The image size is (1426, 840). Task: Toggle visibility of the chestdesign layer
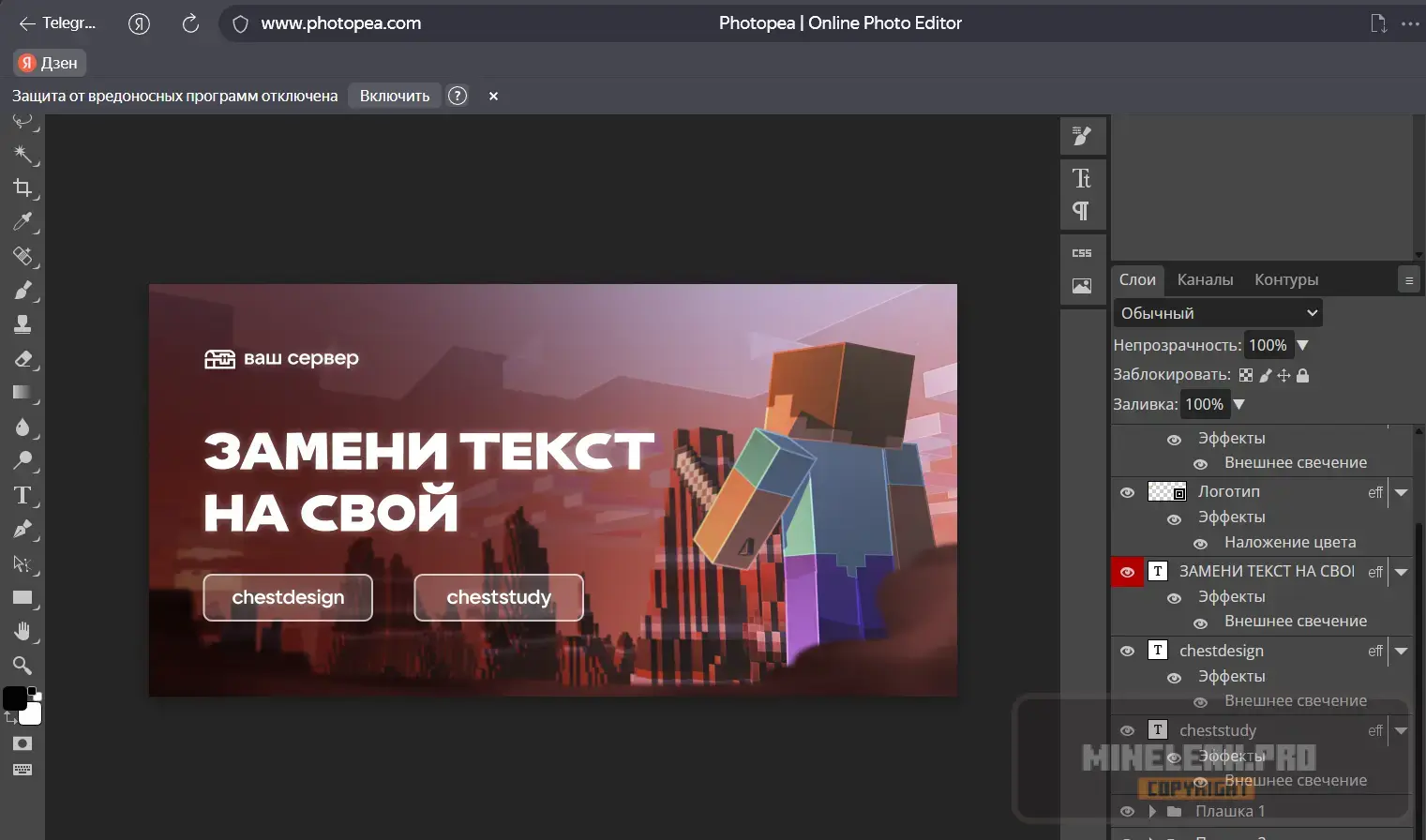(1127, 650)
